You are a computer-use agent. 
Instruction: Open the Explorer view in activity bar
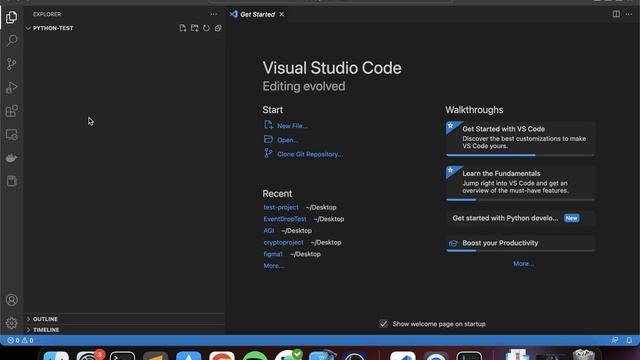11,17
